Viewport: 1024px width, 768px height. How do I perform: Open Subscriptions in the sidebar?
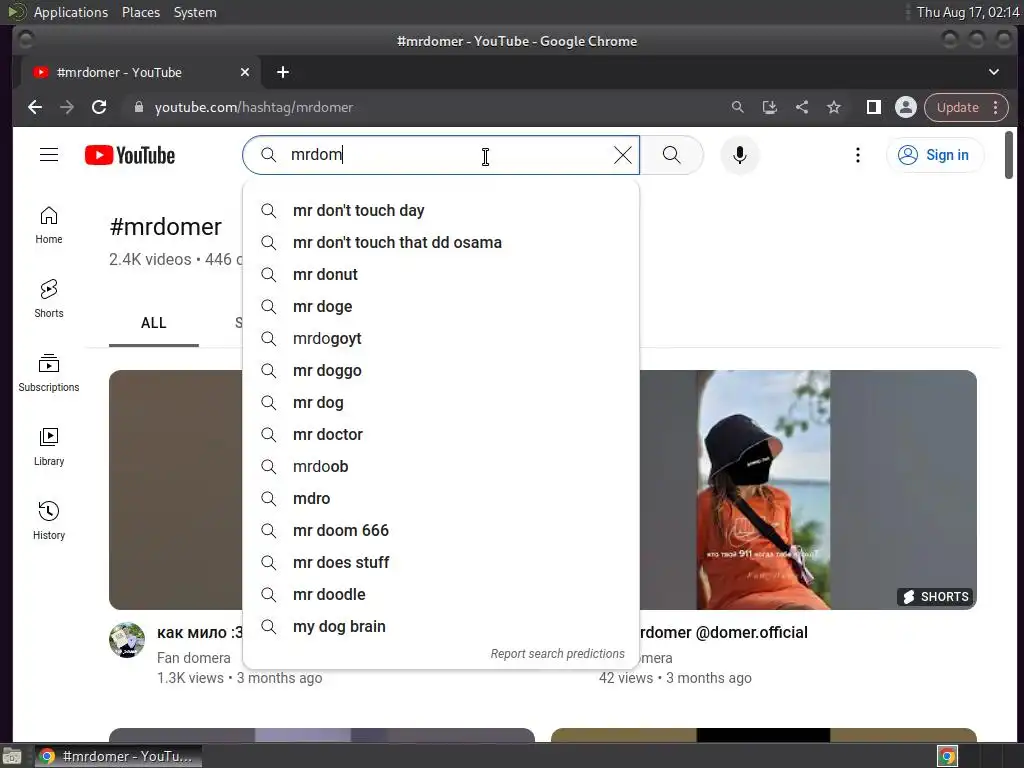(x=49, y=373)
